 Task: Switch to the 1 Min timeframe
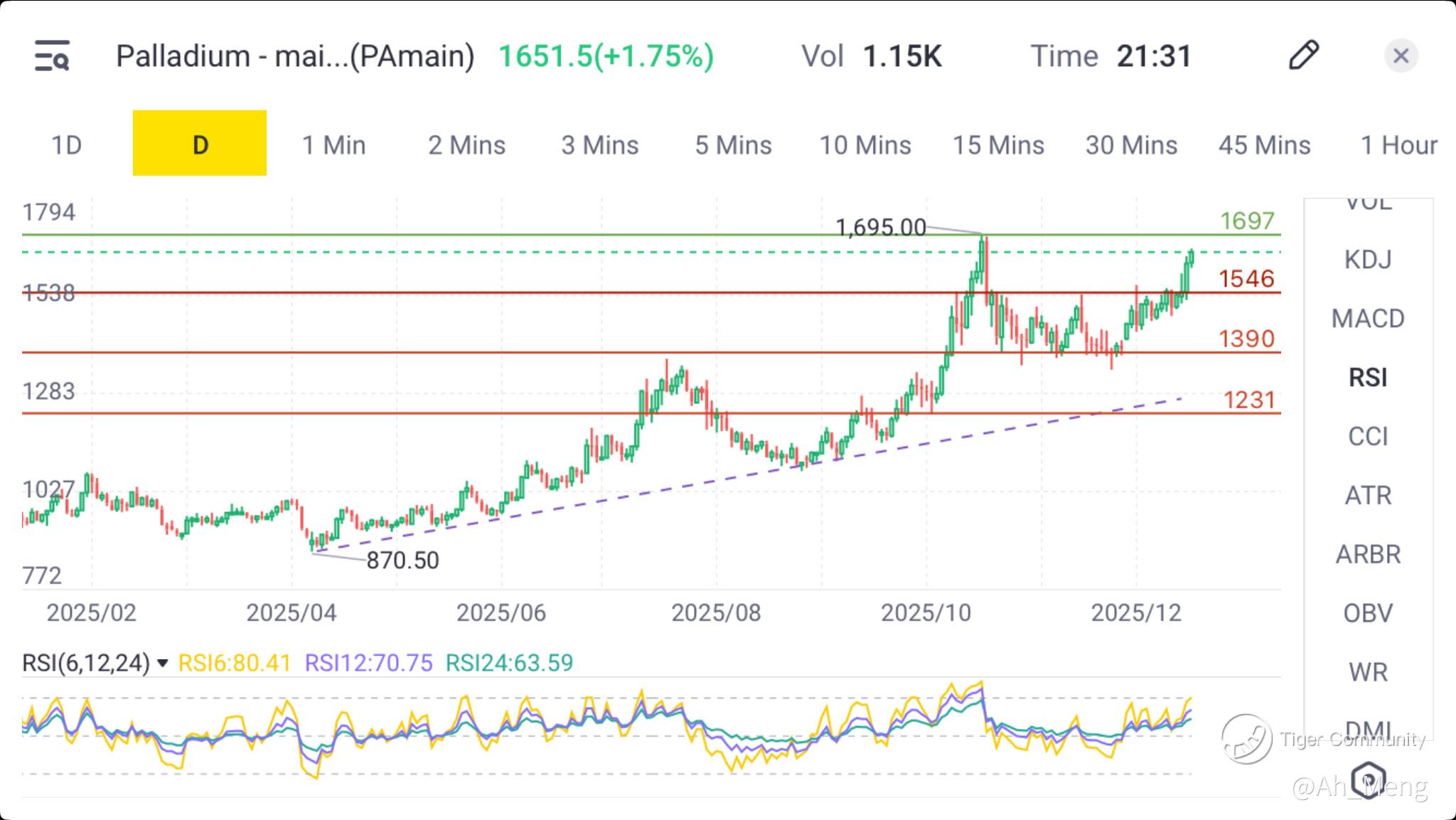tap(333, 145)
